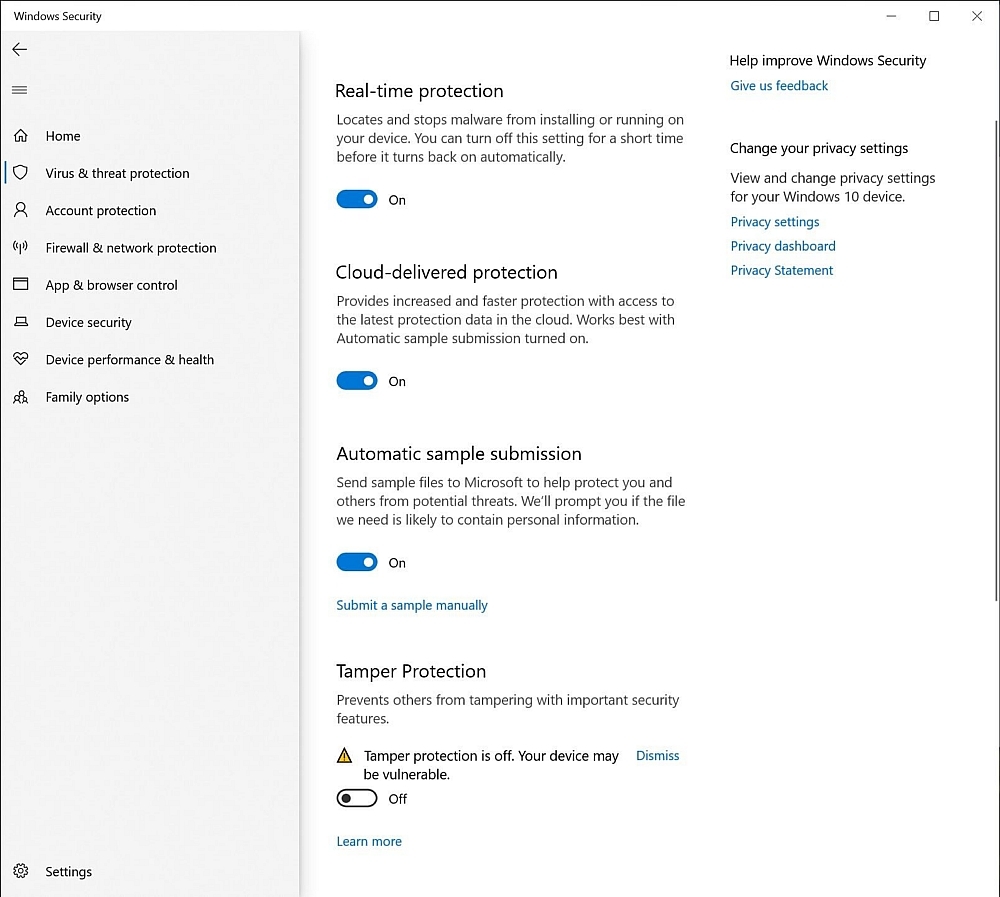Open the App & browser control icon
This screenshot has height=897, width=1000.
tap(21, 285)
